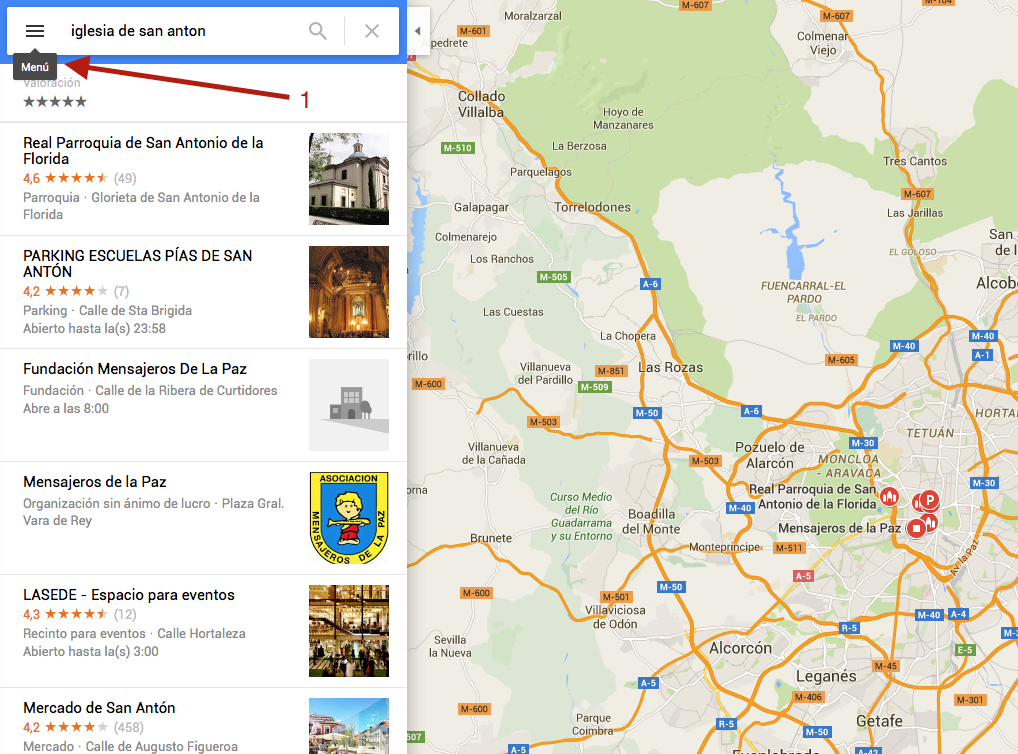Select the five-star Valoración filter
Image resolution: width=1018 pixels, height=754 pixels.
point(55,101)
